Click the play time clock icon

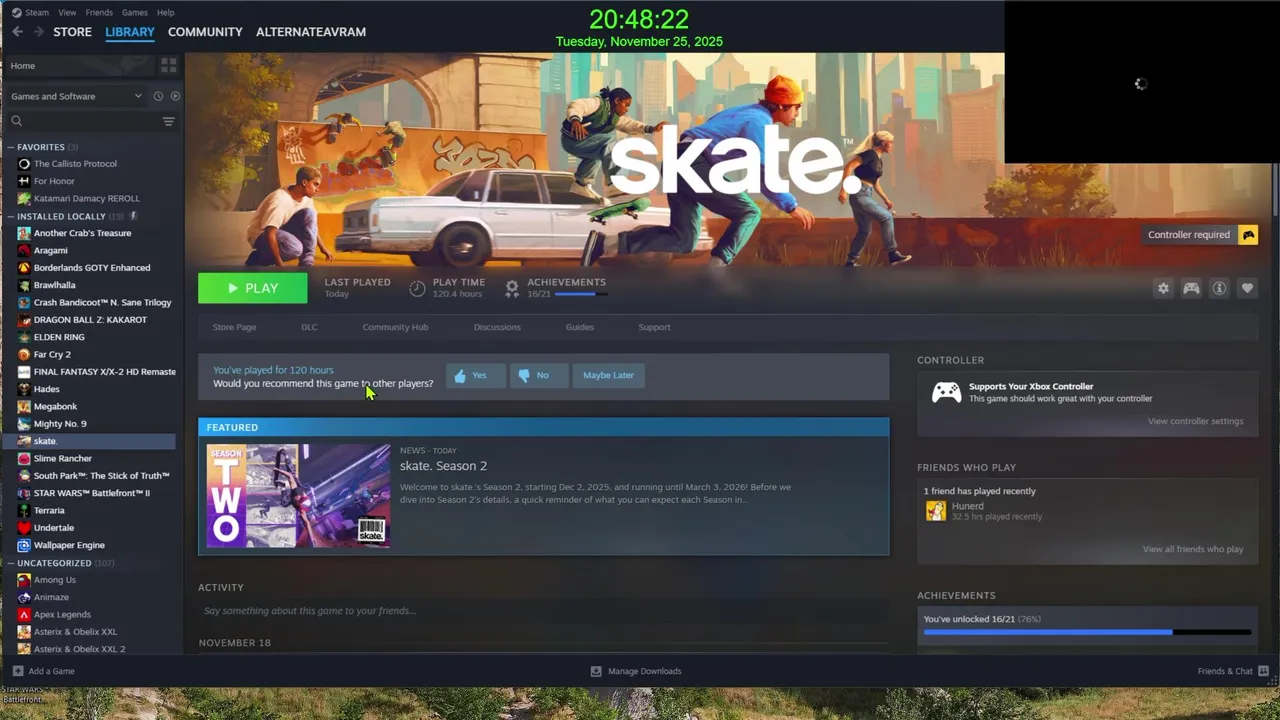(417, 288)
